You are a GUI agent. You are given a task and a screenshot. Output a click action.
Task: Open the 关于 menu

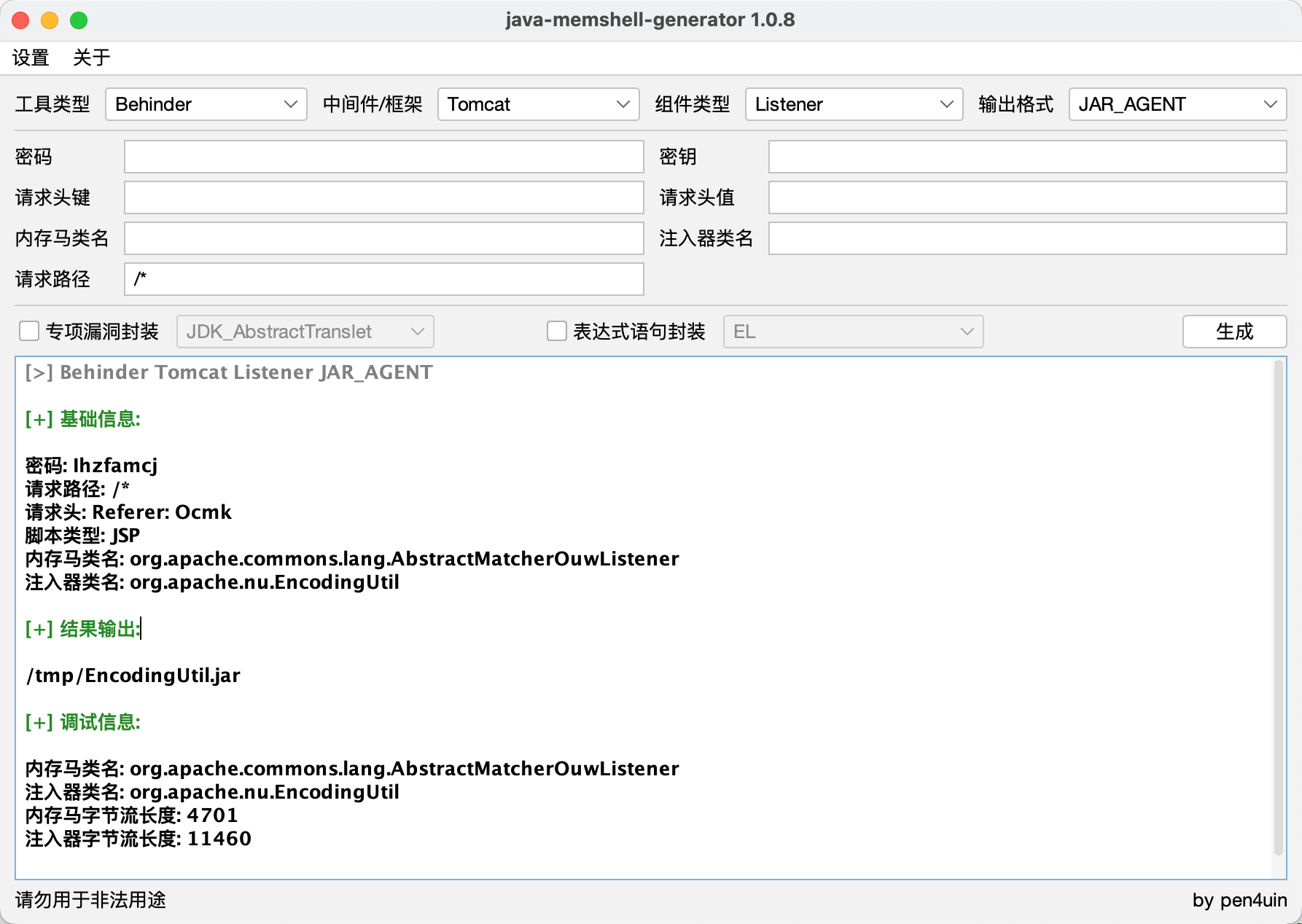click(x=92, y=58)
